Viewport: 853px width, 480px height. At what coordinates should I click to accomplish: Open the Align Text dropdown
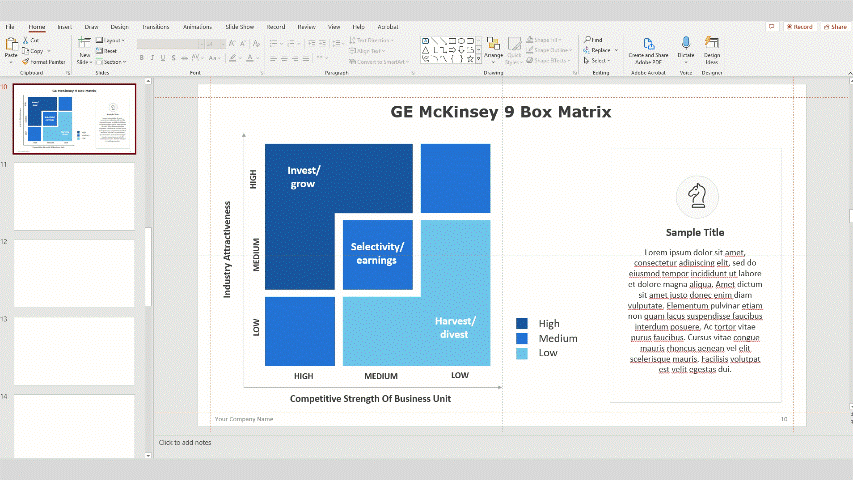[368, 51]
